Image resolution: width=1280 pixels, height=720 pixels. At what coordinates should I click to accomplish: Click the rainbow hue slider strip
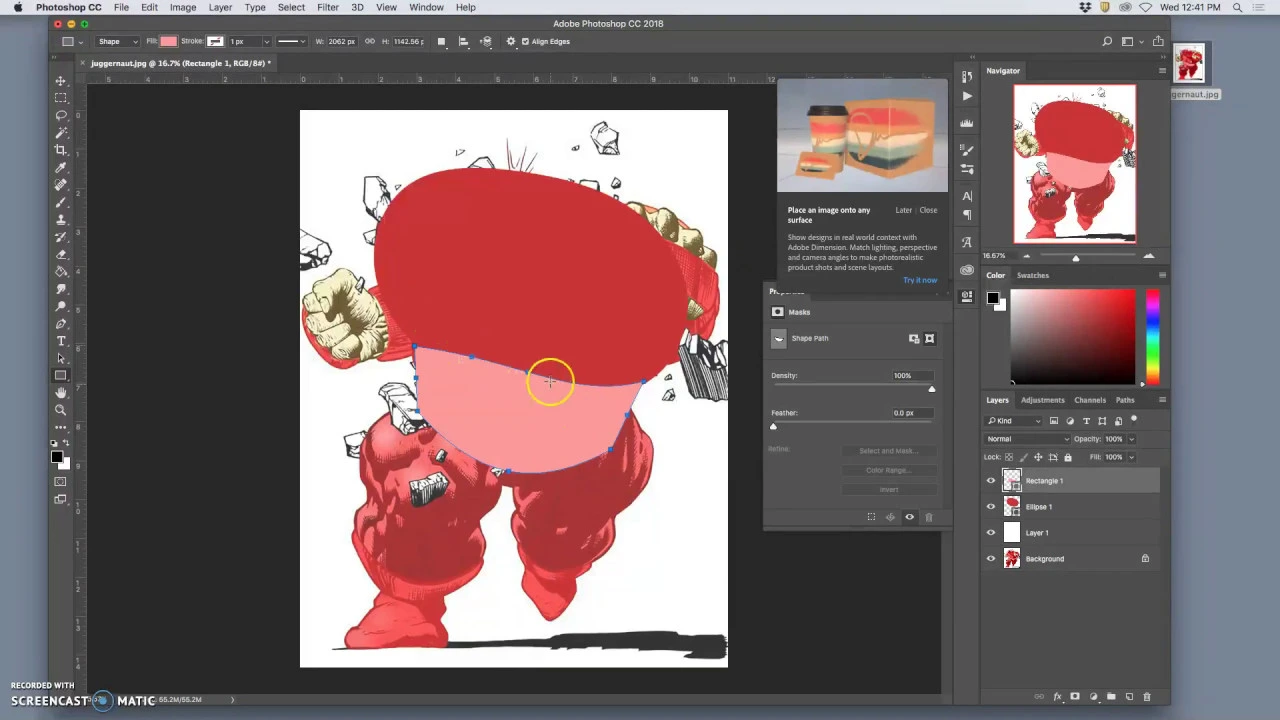tap(1152, 336)
